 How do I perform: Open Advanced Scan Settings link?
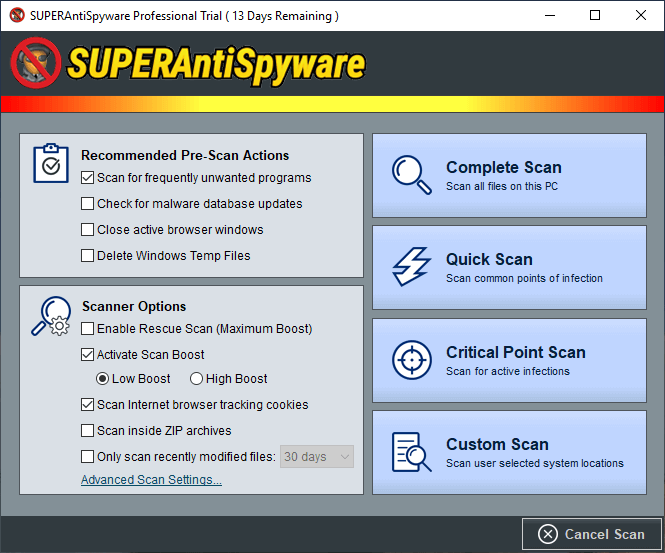(151, 480)
